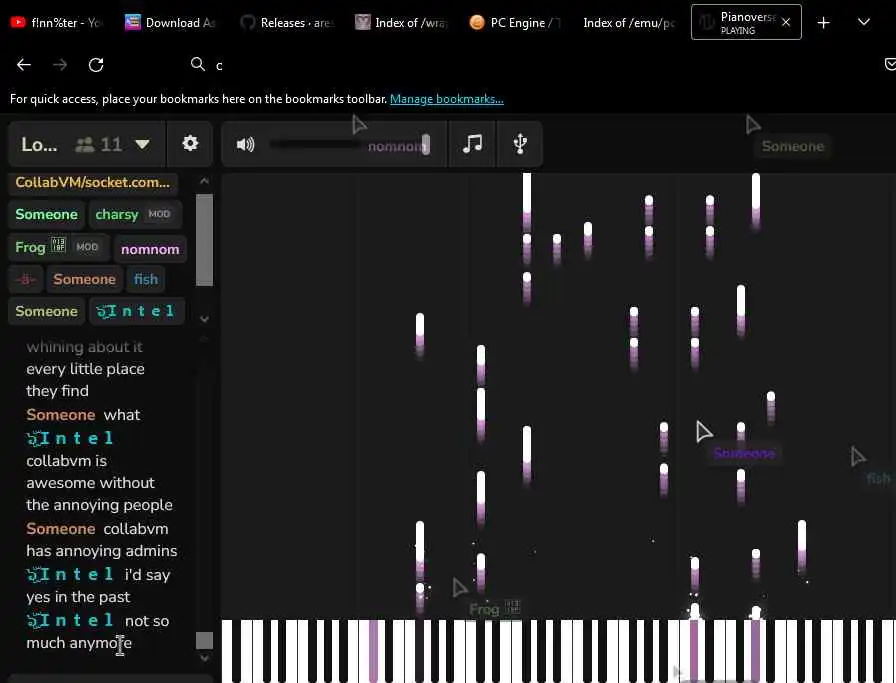896x683 pixels.
Task: Adjust the volume slider handle
Action: (426, 145)
